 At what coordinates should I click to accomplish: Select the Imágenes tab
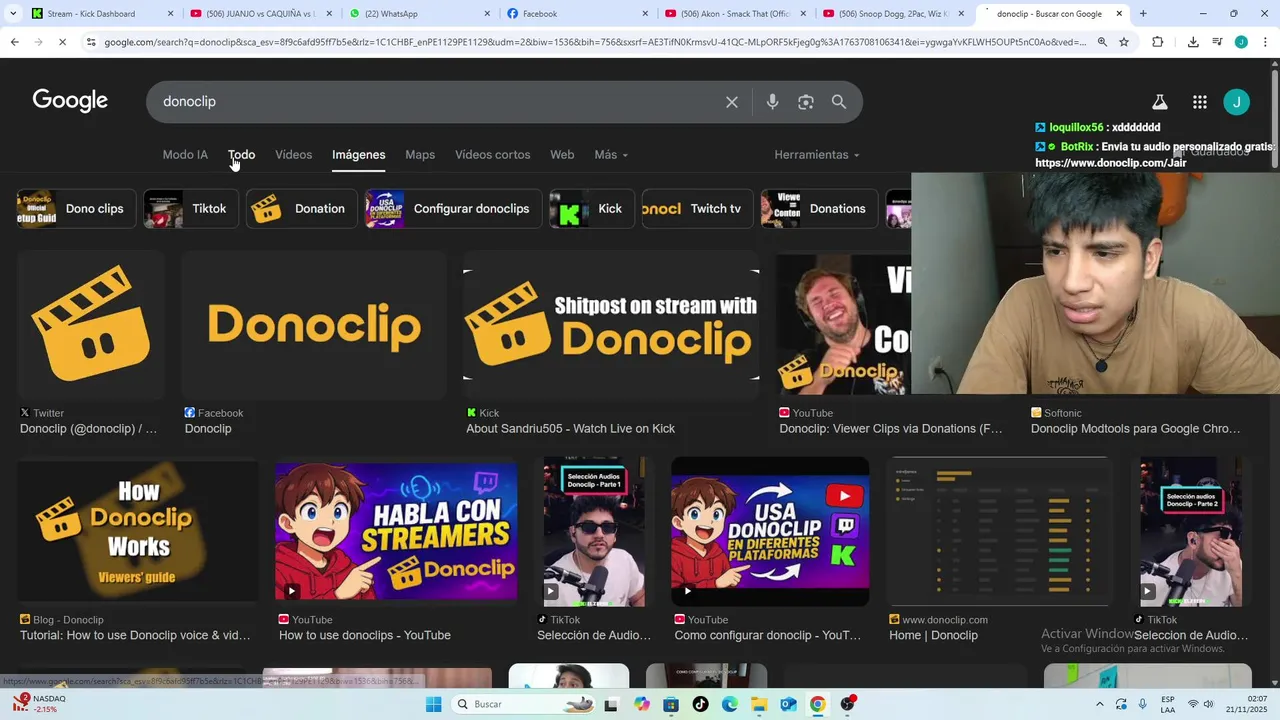[359, 155]
